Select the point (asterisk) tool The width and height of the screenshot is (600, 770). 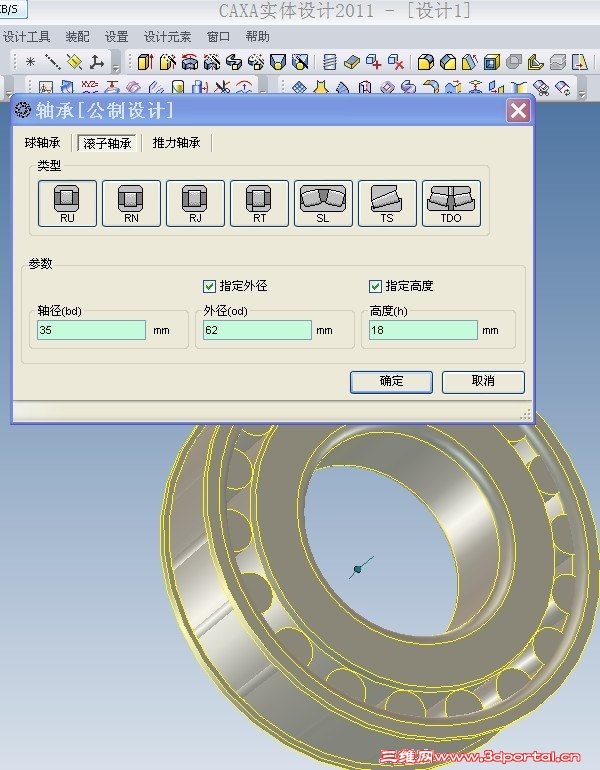click(30, 62)
